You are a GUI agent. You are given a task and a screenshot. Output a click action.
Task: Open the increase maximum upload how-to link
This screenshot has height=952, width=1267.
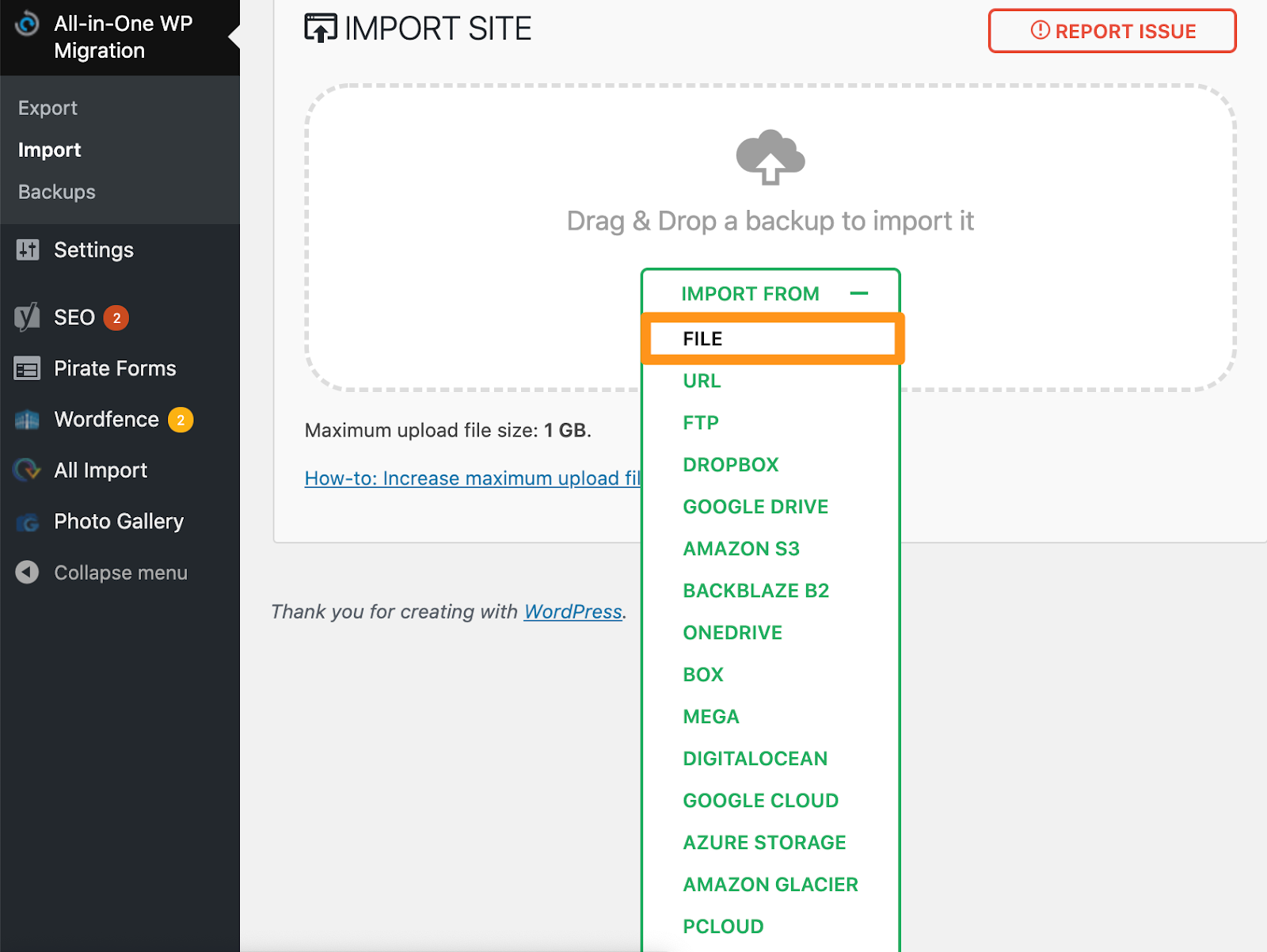pos(473,478)
